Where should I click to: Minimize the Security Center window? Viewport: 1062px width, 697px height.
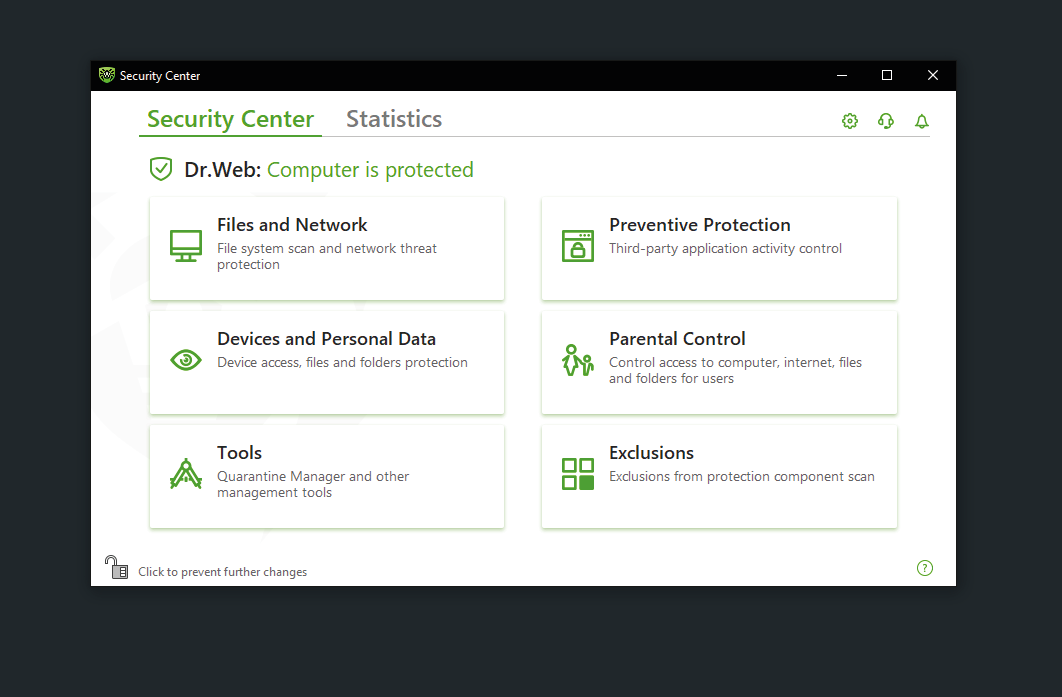point(842,75)
